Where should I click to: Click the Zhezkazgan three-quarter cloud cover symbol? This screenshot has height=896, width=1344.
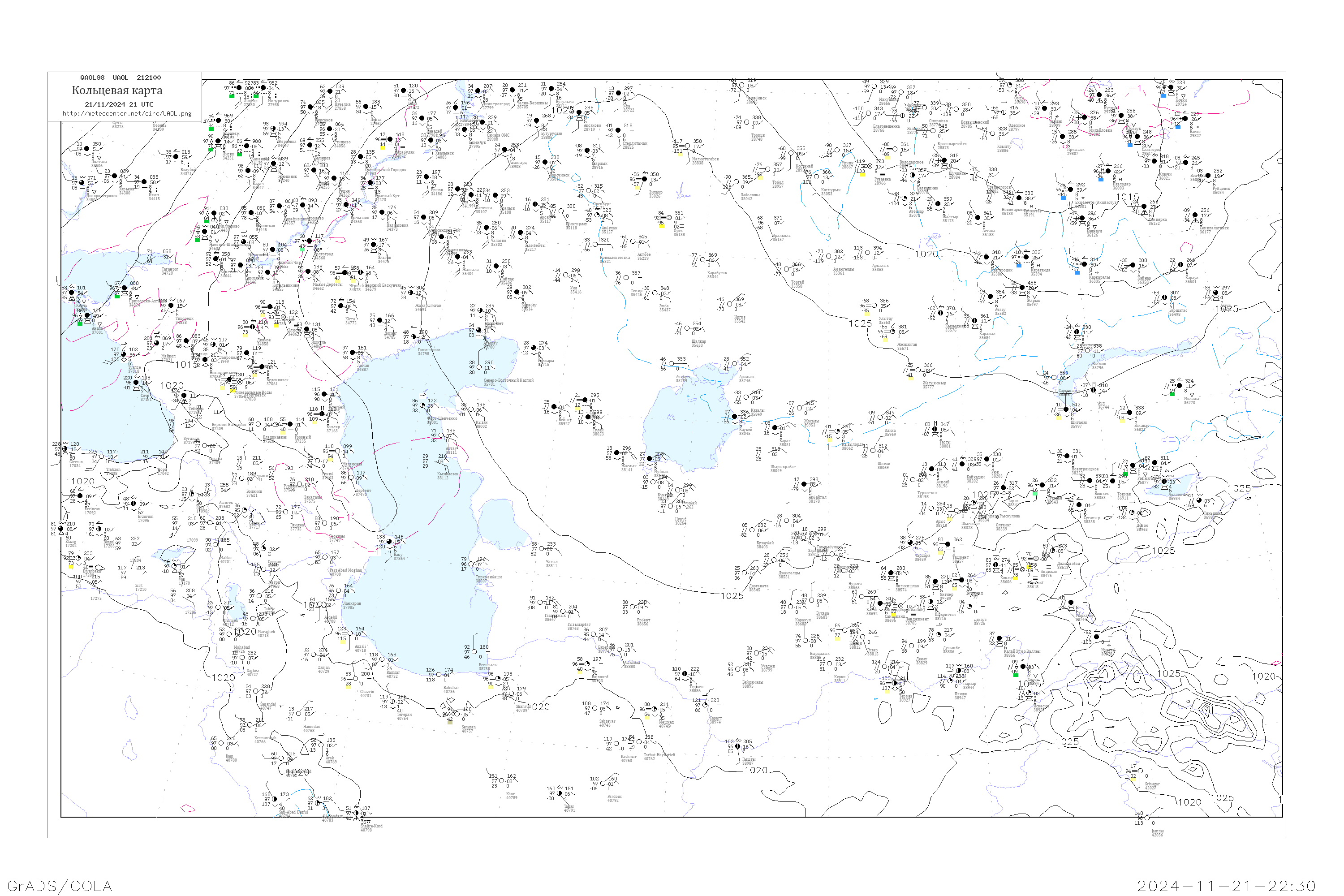pos(892,332)
